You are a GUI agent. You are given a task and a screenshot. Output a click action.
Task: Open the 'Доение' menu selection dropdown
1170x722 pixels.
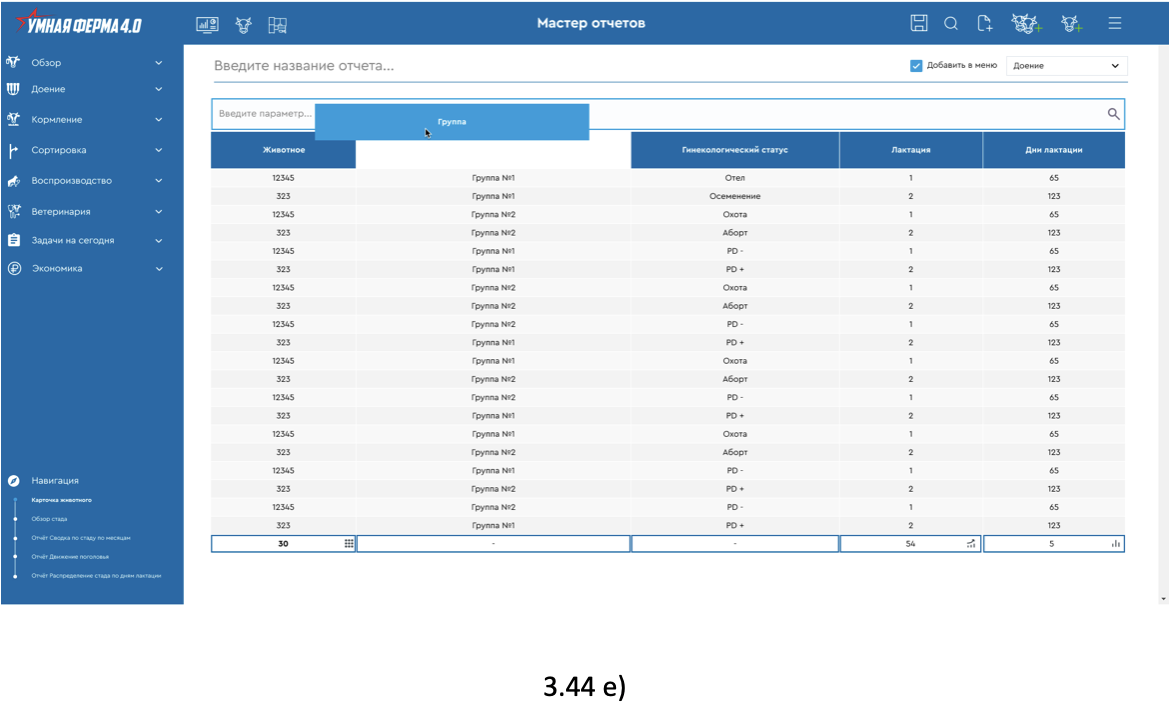1066,66
